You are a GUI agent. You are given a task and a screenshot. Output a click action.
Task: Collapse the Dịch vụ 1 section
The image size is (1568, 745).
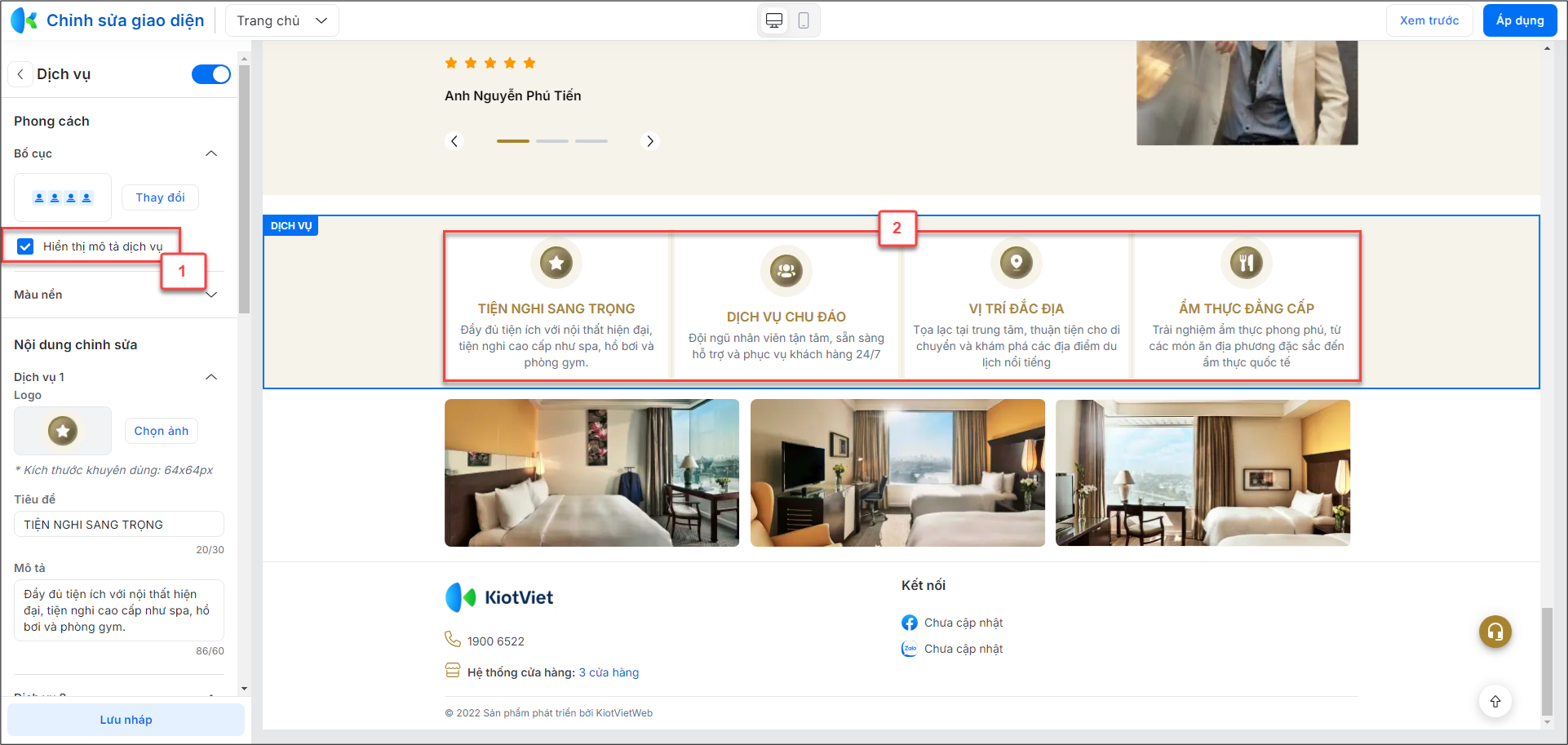click(211, 377)
